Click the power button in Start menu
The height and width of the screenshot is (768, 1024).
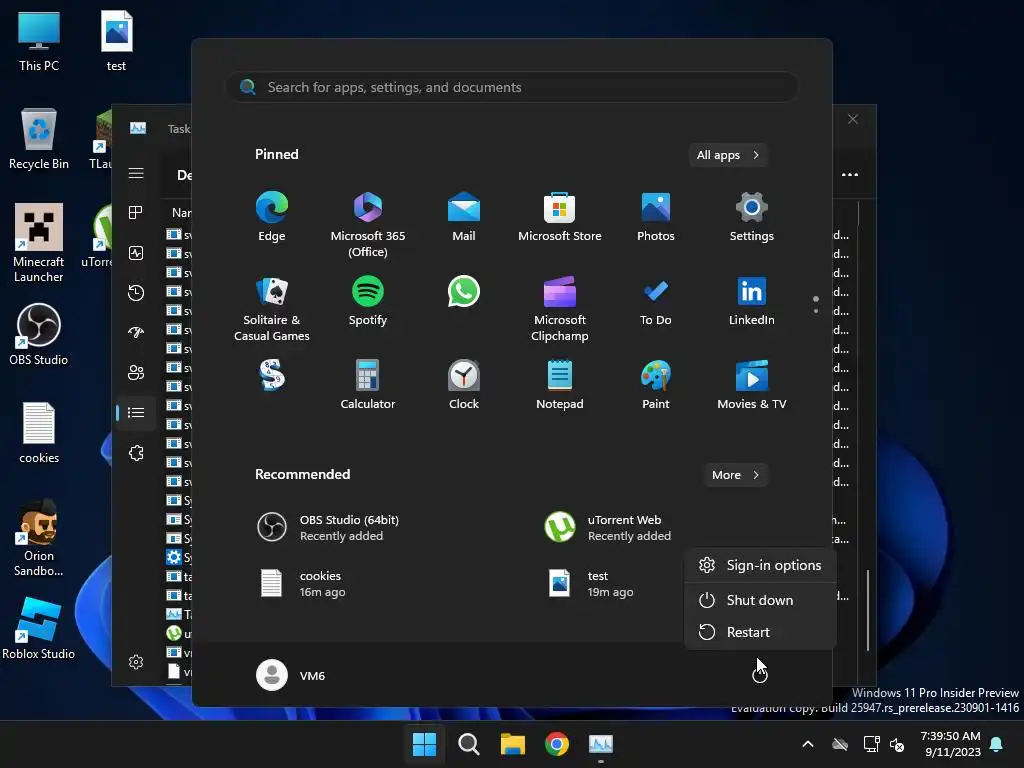click(760, 675)
